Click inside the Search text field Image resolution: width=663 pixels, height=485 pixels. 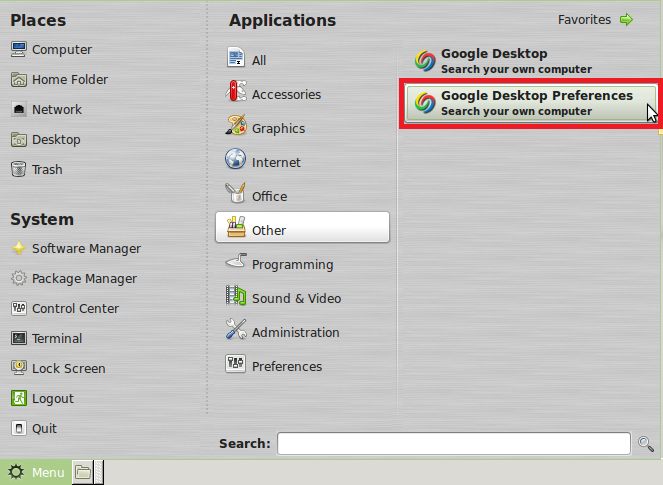click(454, 444)
